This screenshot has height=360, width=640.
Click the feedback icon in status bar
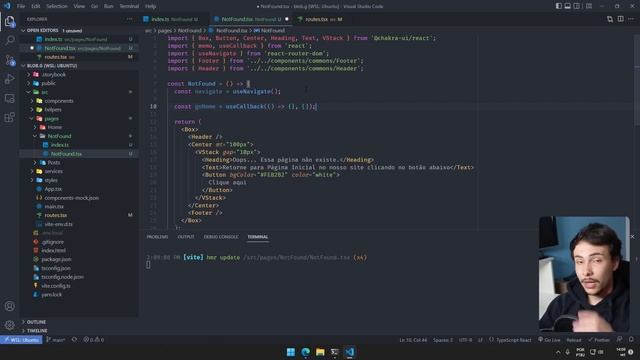(620, 340)
